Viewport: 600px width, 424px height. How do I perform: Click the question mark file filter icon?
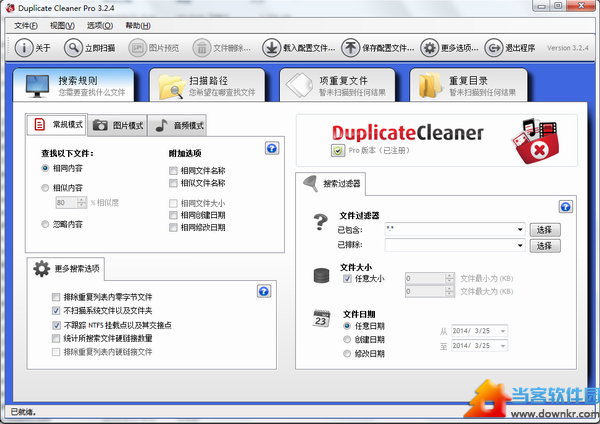click(321, 222)
